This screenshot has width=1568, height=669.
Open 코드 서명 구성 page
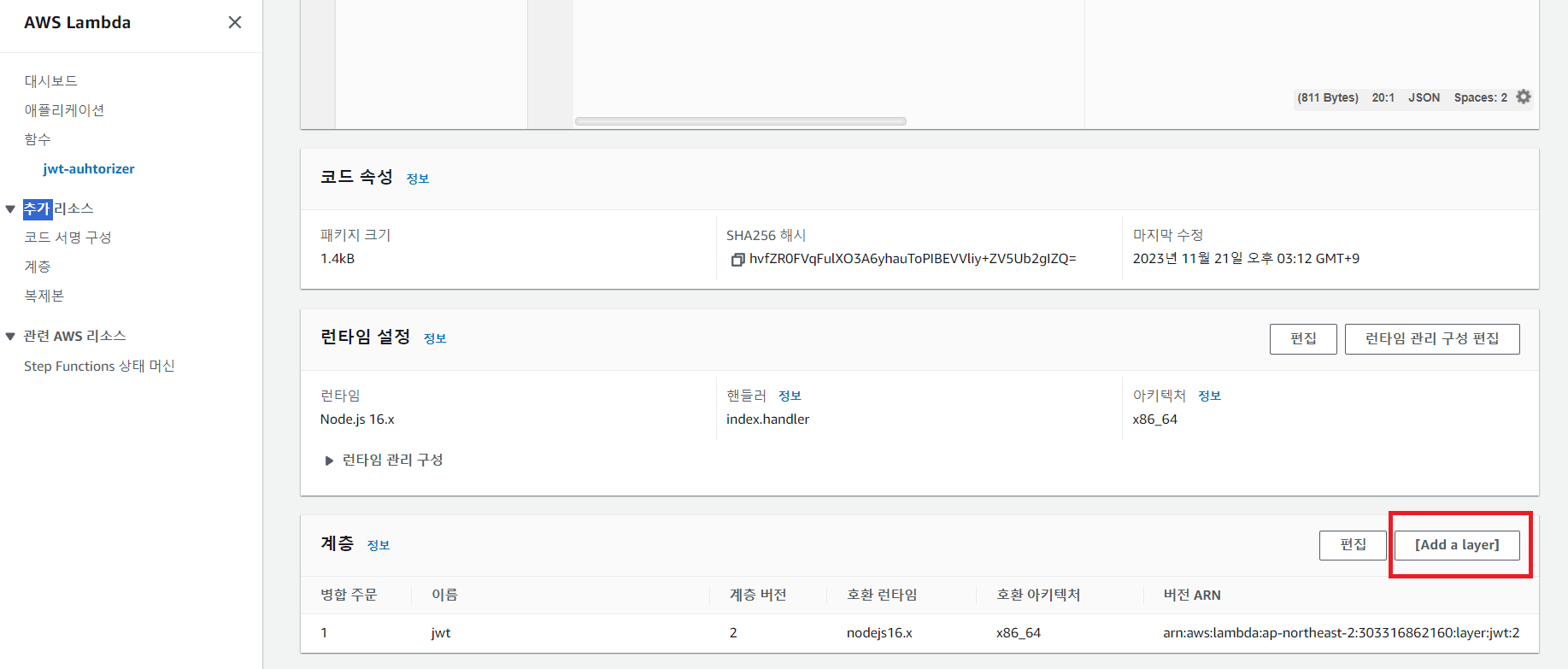(68, 238)
